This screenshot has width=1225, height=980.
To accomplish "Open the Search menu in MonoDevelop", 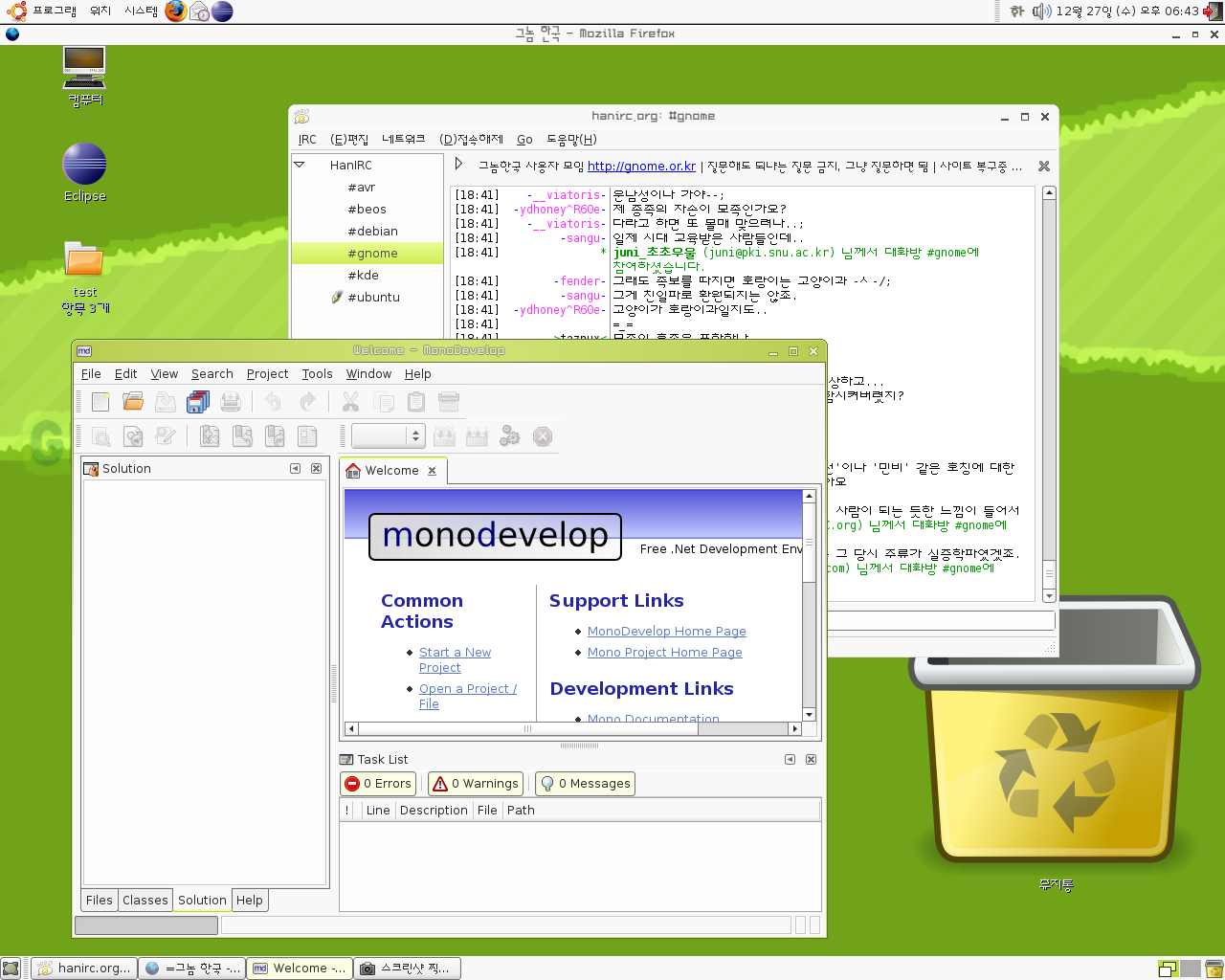I will click(212, 374).
